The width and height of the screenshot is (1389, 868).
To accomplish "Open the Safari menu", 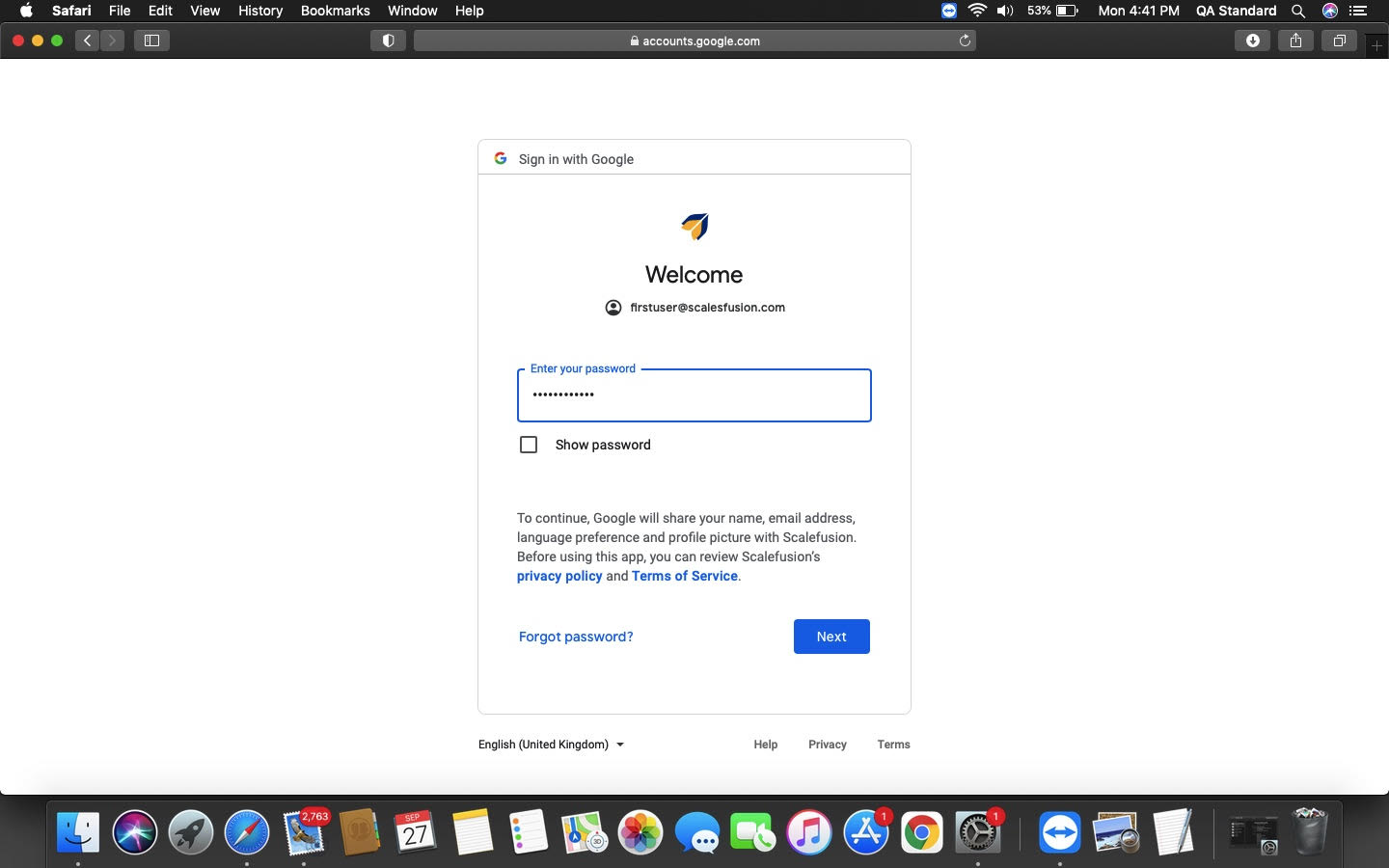I will (x=71, y=11).
